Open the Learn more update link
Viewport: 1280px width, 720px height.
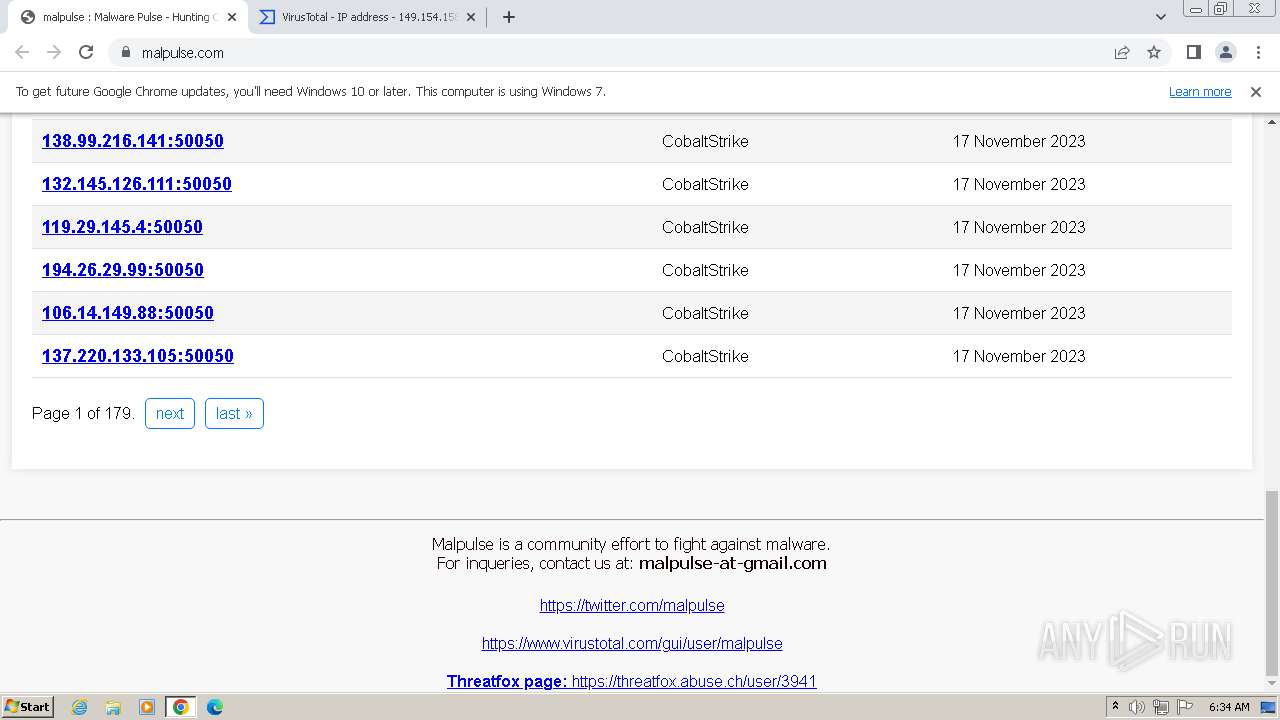[1200, 92]
